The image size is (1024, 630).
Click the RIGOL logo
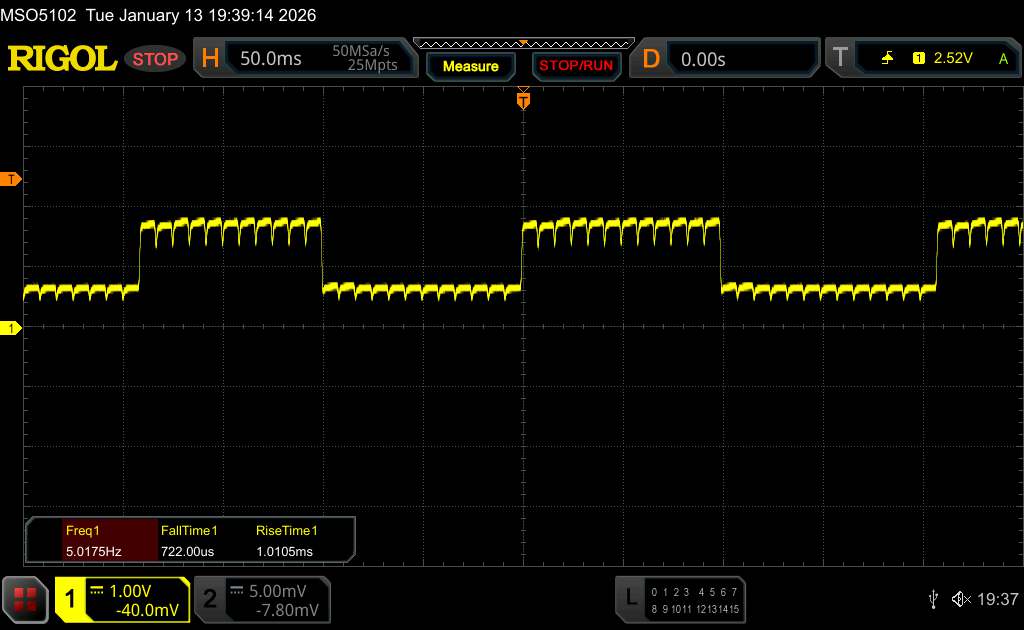[62, 59]
